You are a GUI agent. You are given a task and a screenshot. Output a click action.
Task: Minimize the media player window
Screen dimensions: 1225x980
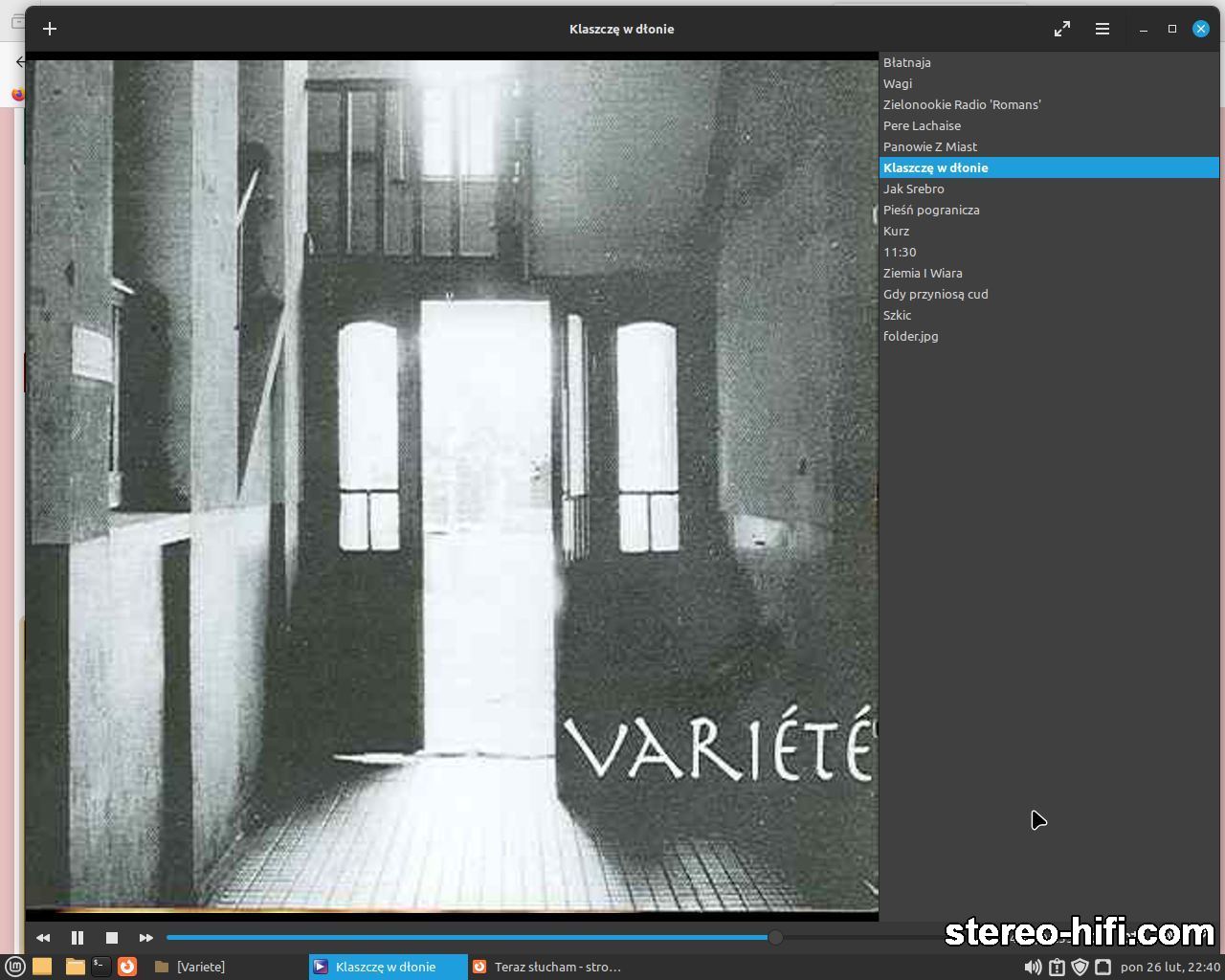(1144, 30)
